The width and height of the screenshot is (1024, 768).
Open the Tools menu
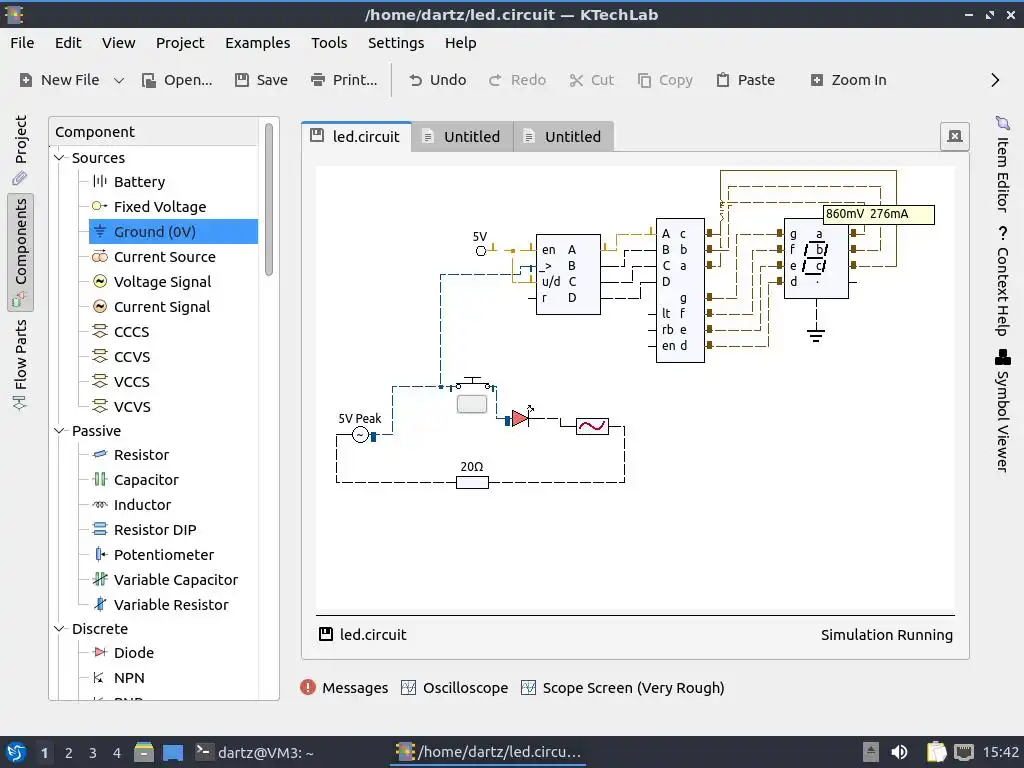(329, 42)
